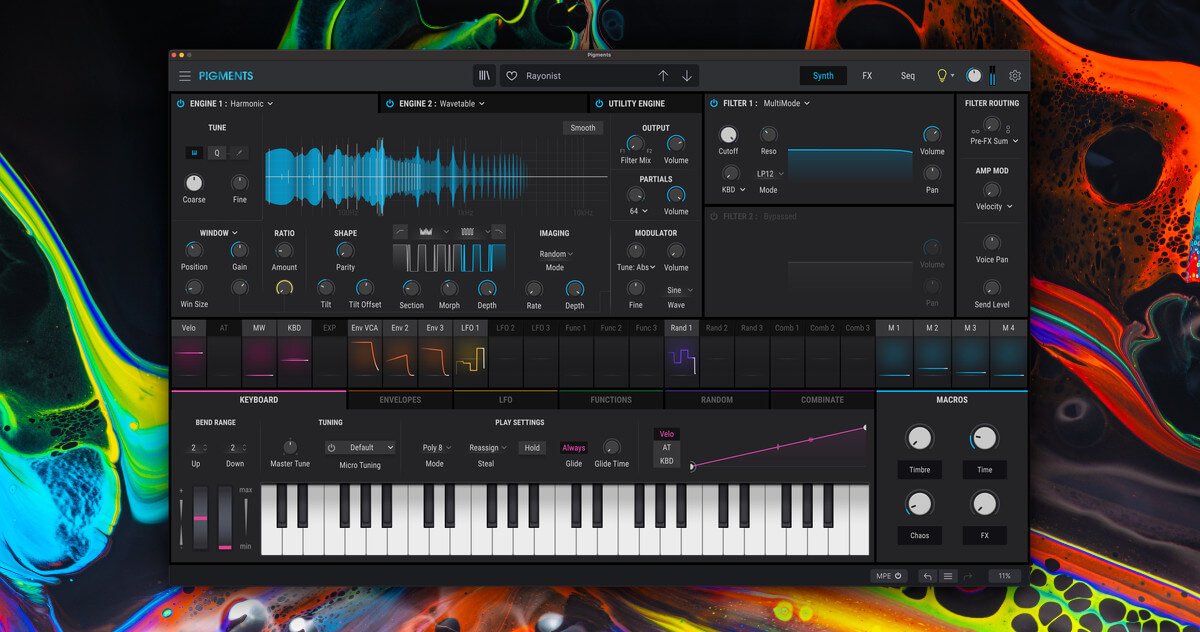Image resolution: width=1200 pixels, height=632 pixels.
Task: Click the yellow lightbulb sound design tips icon
Action: (x=941, y=76)
